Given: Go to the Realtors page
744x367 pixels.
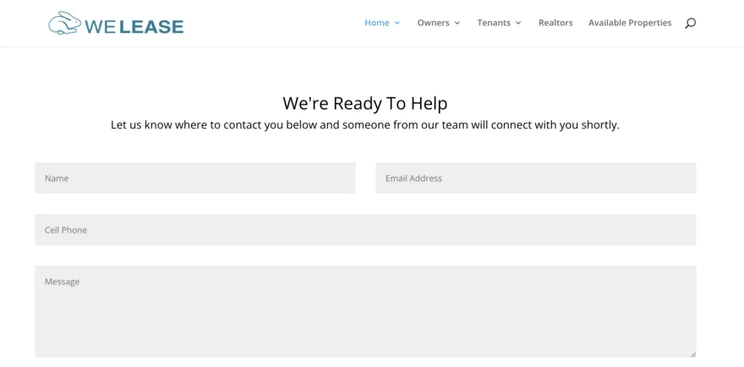Looking at the screenshot, I should 556,23.
